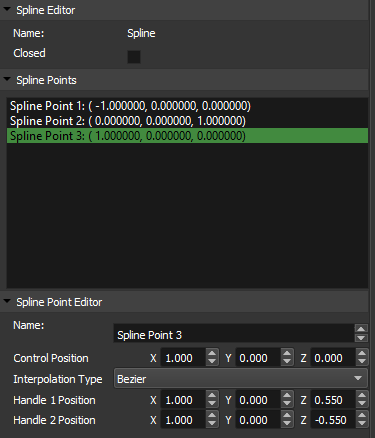This screenshot has width=375, height=438.
Task: Toggle the Closed checkbox
Action: point(134,57)
